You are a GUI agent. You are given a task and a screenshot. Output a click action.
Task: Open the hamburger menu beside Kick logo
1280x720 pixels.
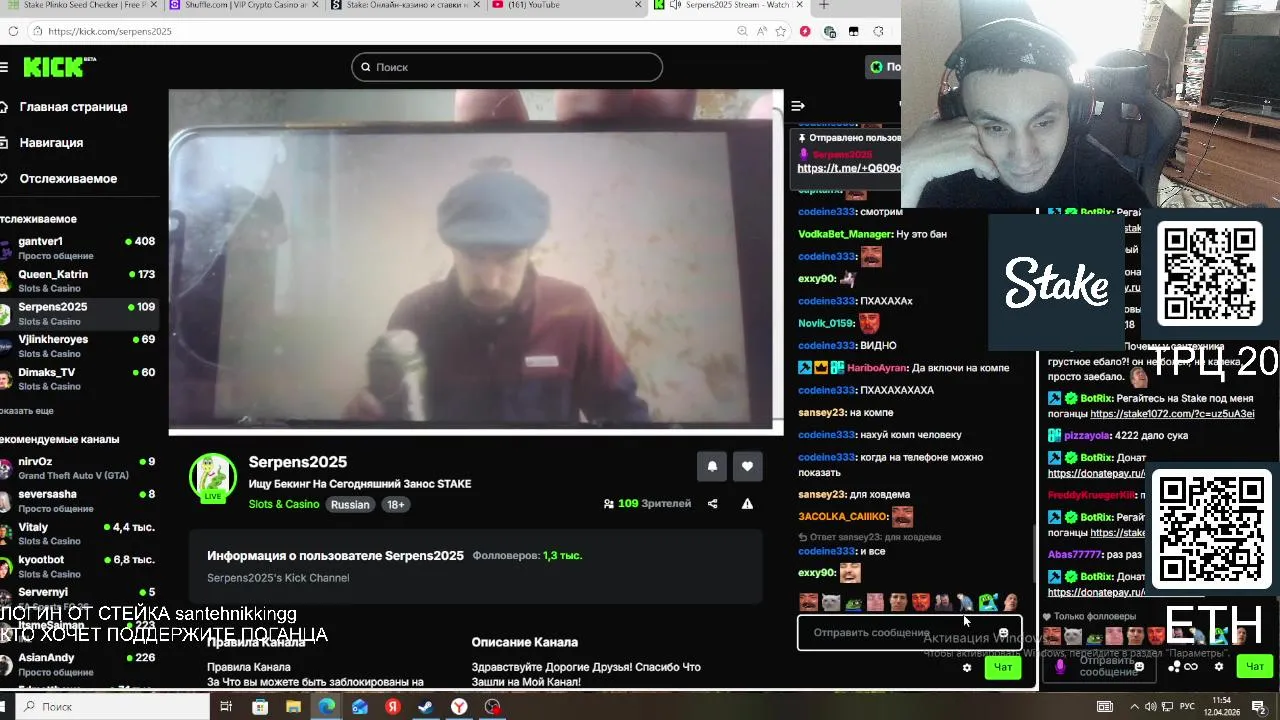pos(4,67)
